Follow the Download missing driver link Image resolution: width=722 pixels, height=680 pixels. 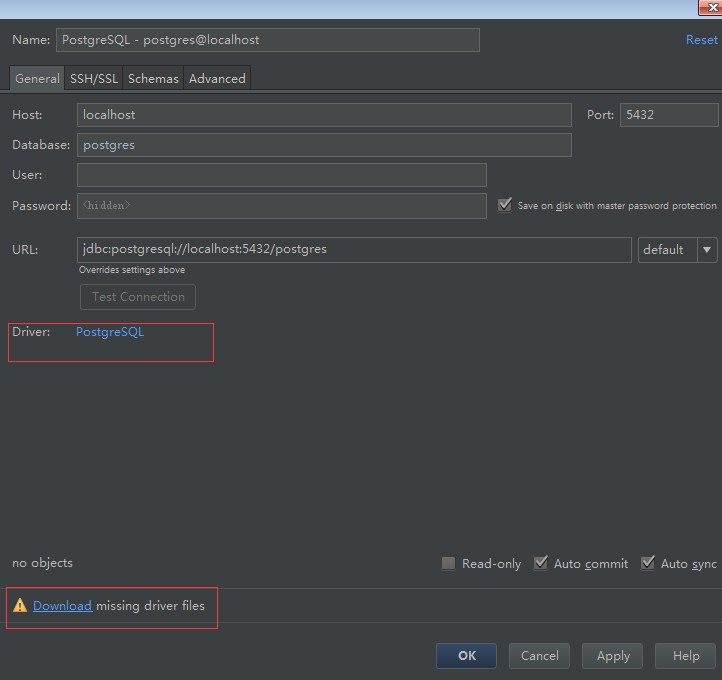pyautogui.click(x=63, y=605)
